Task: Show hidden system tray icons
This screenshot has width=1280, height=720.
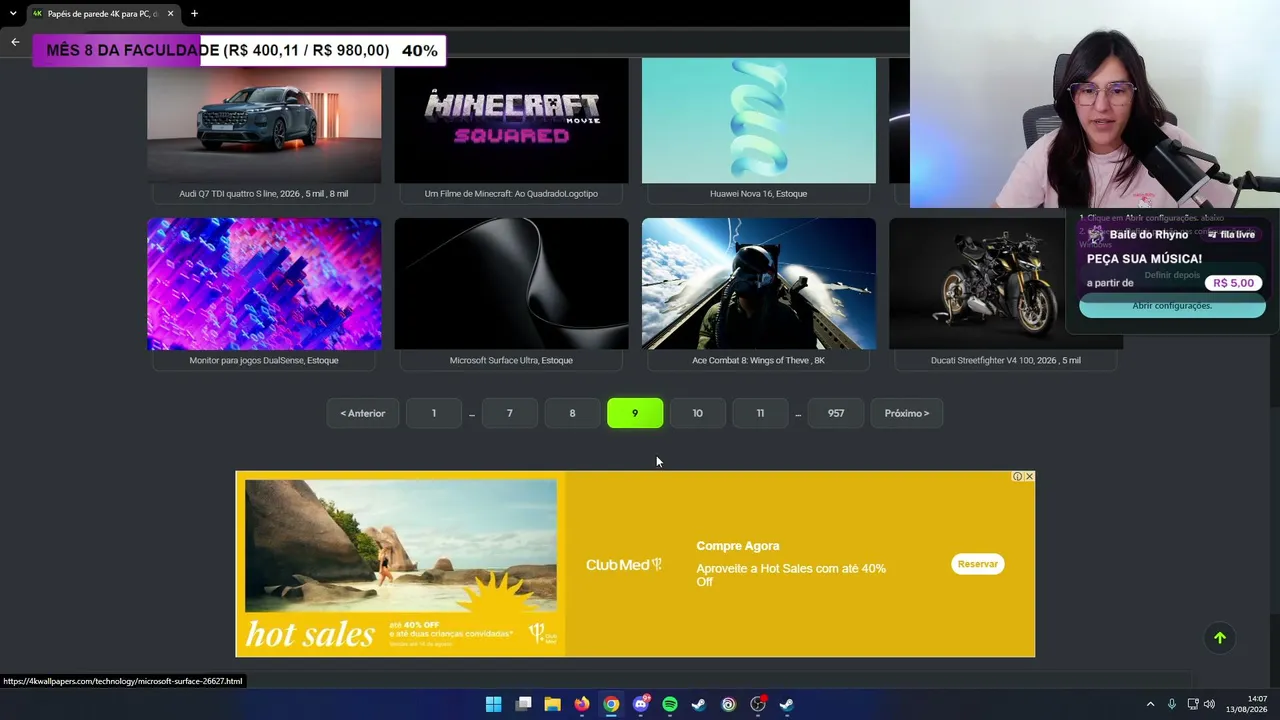Action: [1150, 704]
